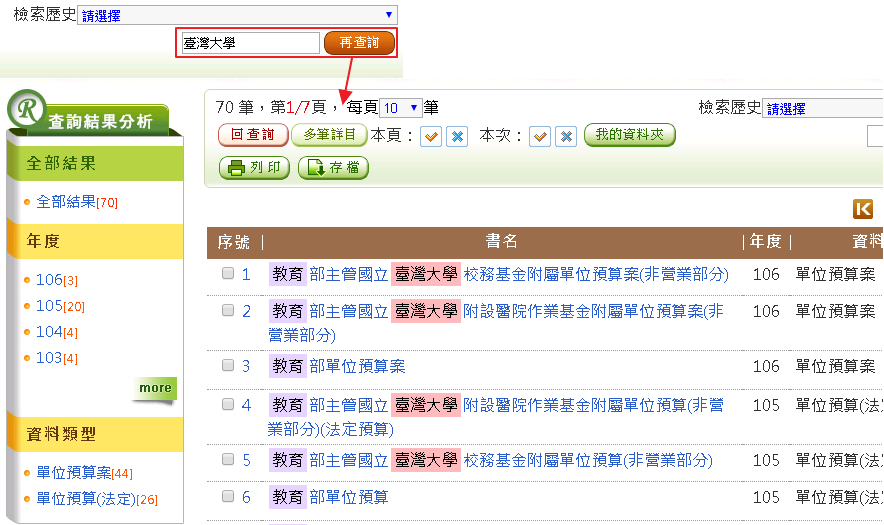Click the 序號 column header

coord(233,242)
